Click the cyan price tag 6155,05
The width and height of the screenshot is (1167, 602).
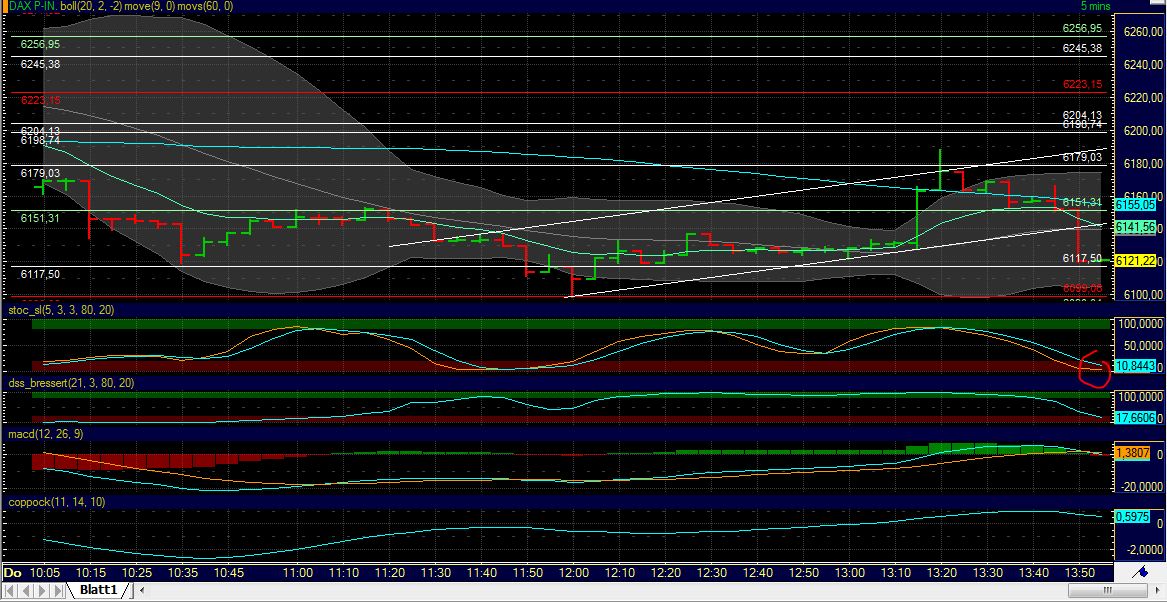point(1135,204)
